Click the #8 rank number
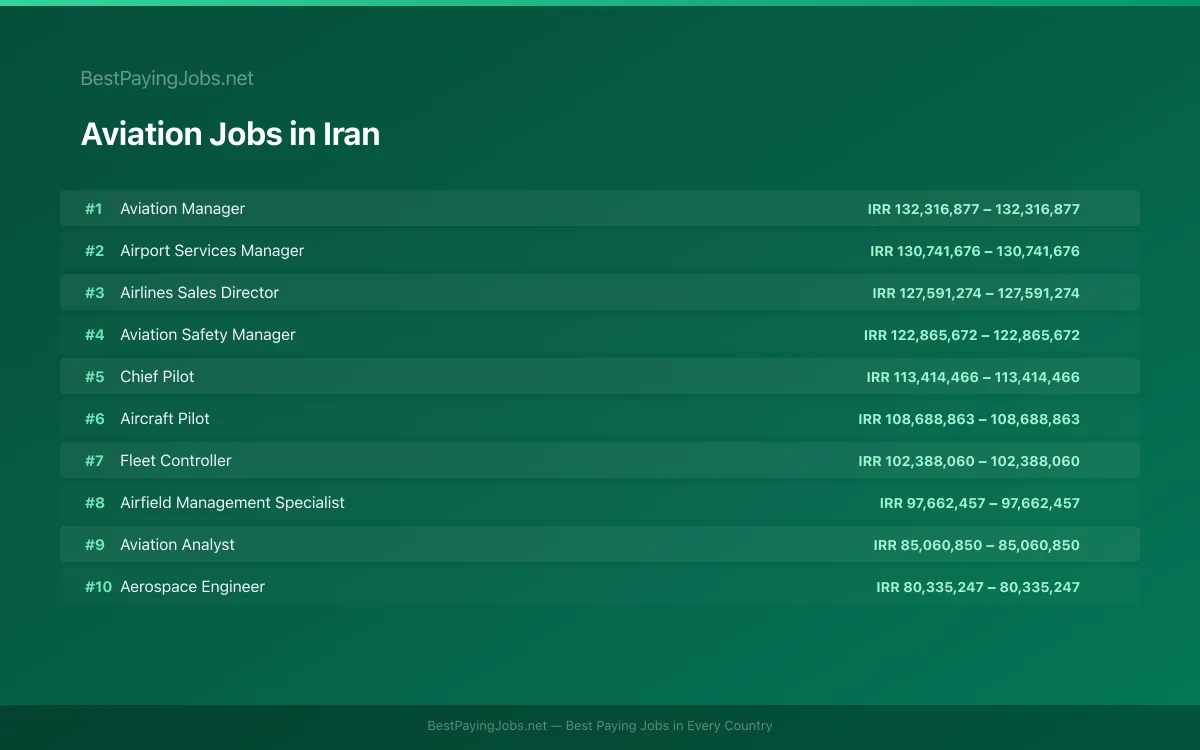The width and height of the screenshot is (1200, 750). [x=94, y=503]
